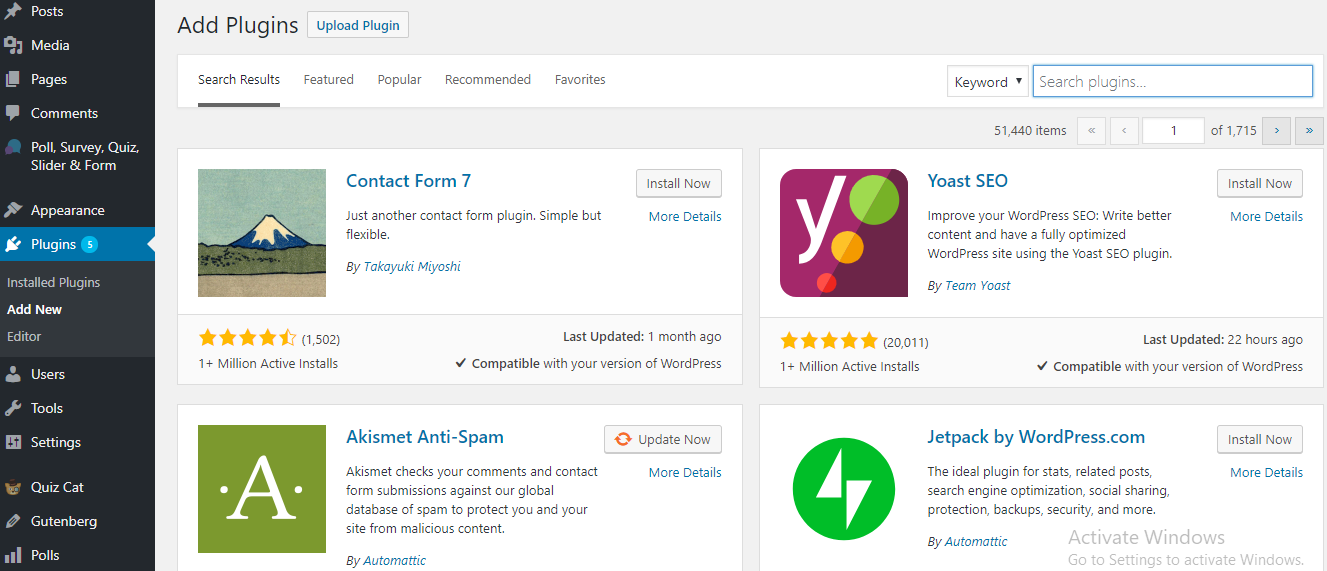1327x571 pixels.
Task: Click the Quiz Cat icon
Action: (13, 487)
